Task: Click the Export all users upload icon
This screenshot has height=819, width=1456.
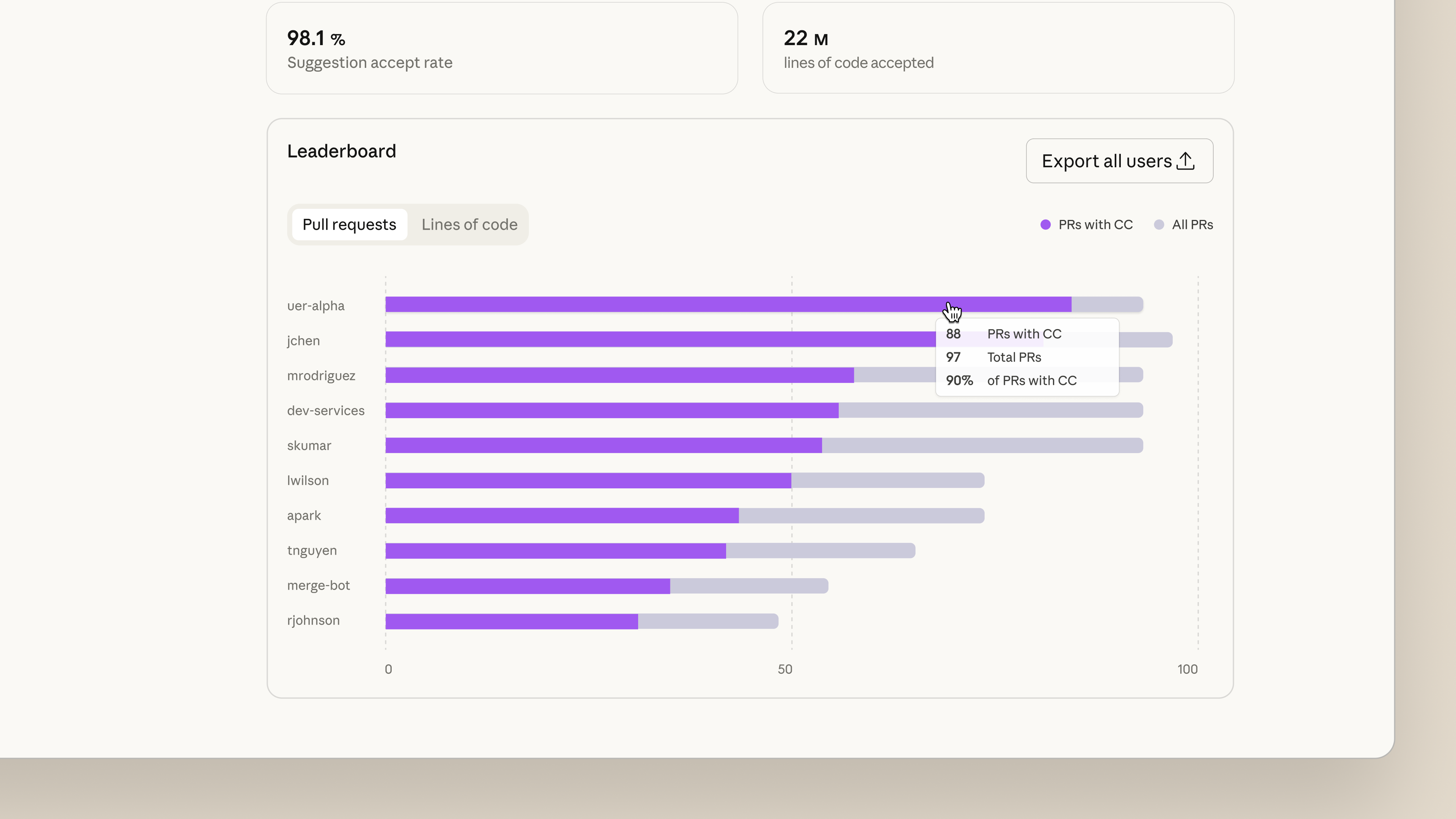Action: tap(1185, 161)
